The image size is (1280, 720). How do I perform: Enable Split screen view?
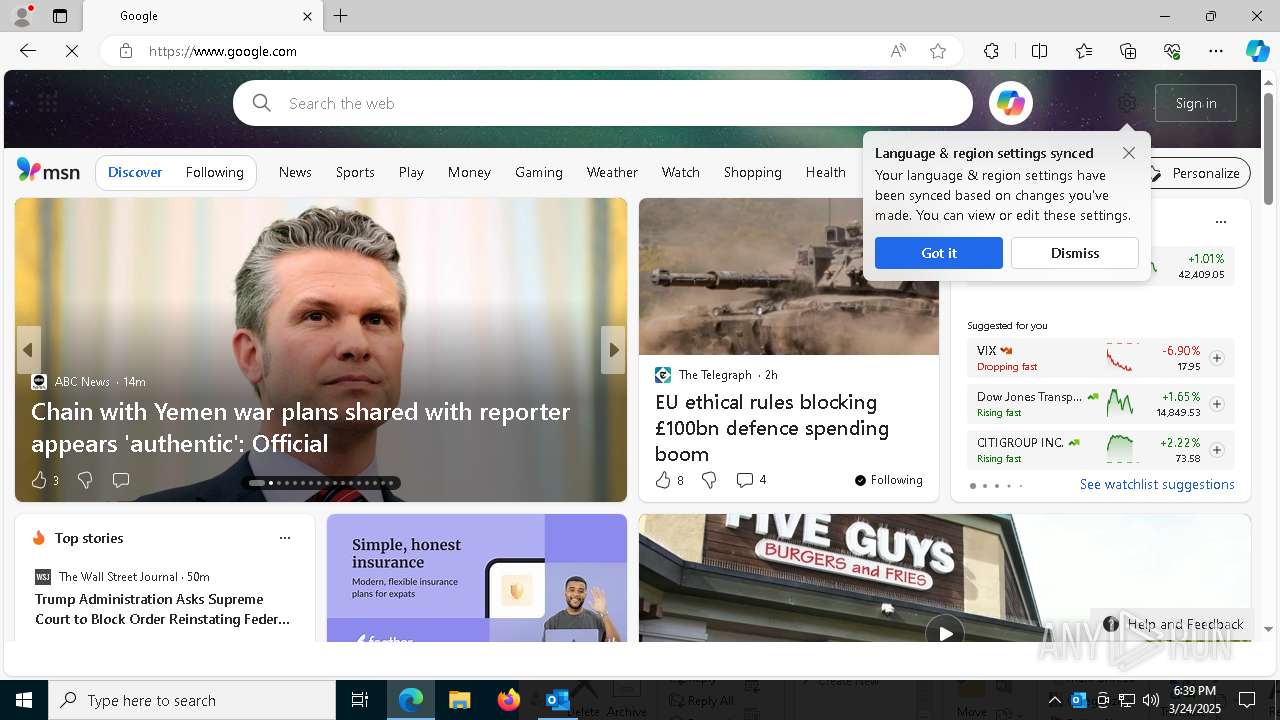pyautogui.click(x=1039, y=51)
